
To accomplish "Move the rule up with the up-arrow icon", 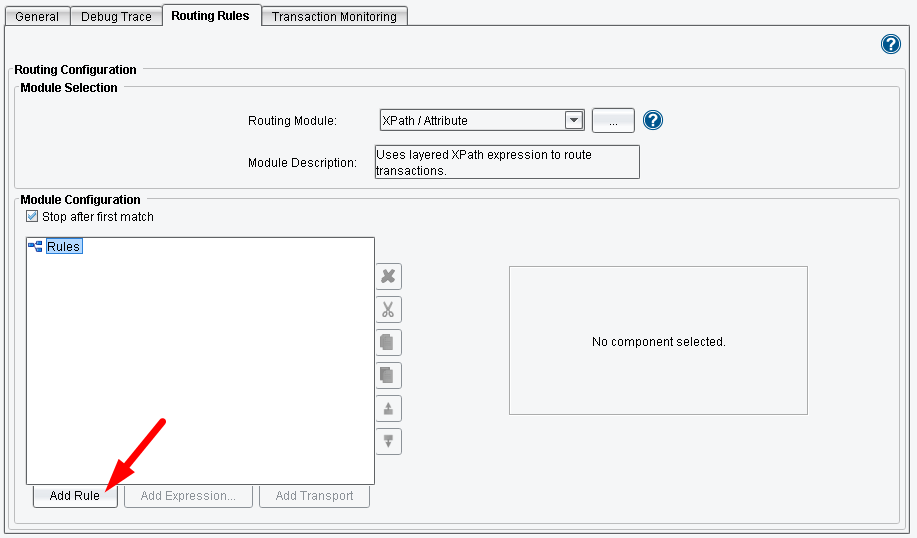I will [x=388, y=408].
